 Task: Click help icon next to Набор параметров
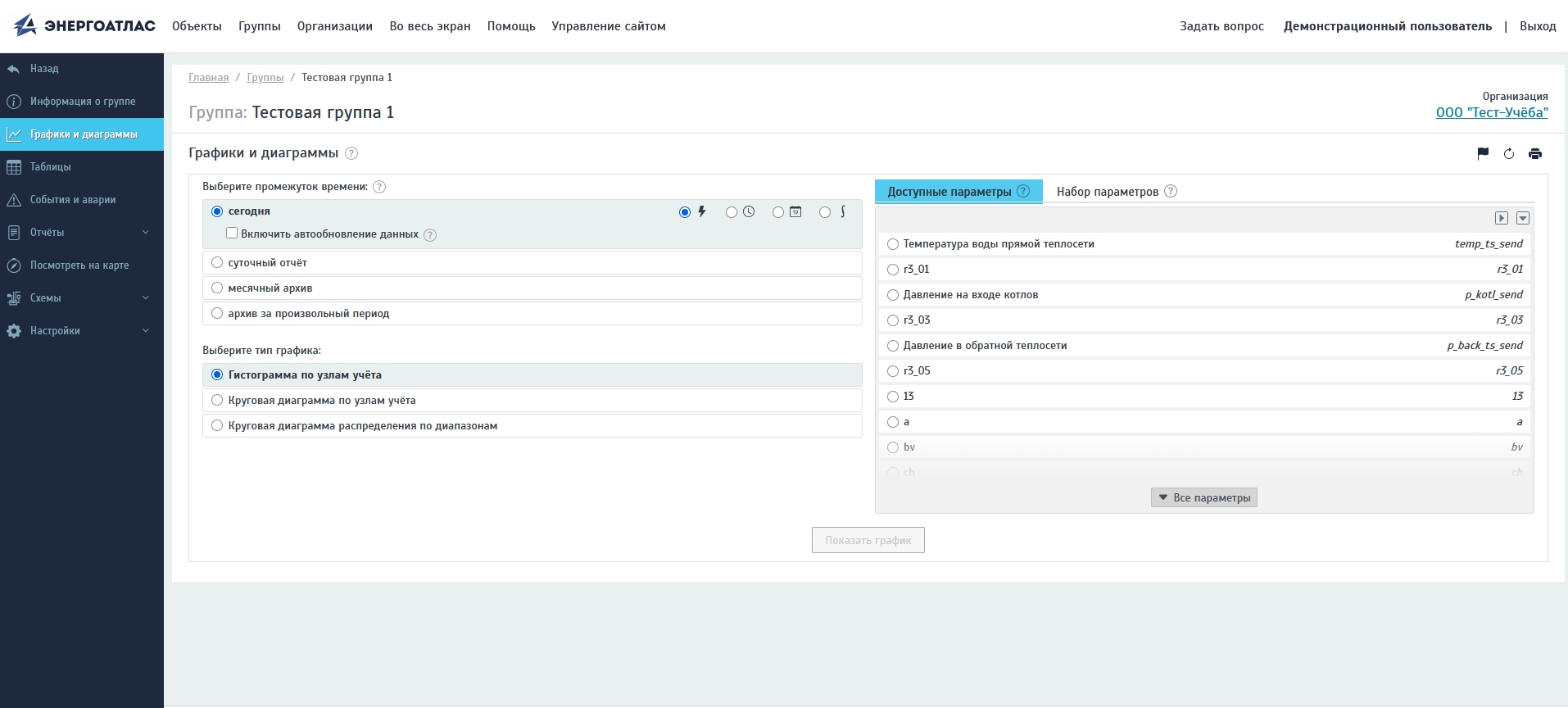[x=1171, y=191]
